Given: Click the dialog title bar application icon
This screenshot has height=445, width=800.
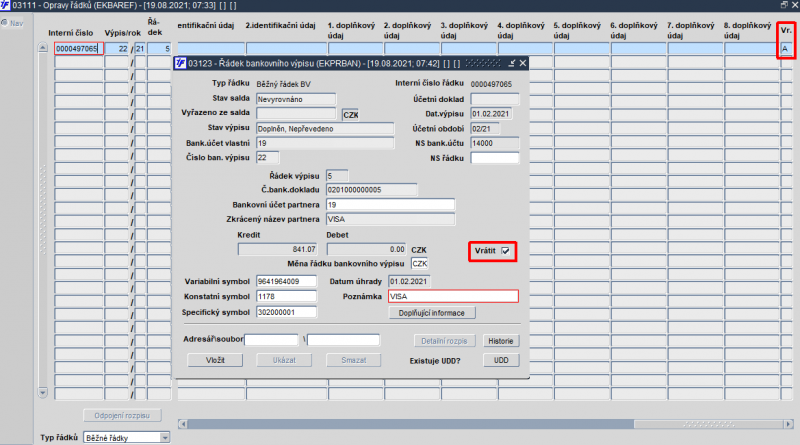Looking at the screenshot, I should tap(180, 63).
